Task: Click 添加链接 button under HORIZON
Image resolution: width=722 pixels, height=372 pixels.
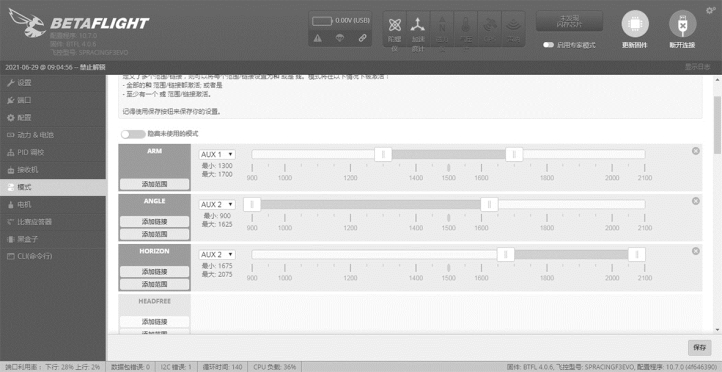Action: pos(154,272)
